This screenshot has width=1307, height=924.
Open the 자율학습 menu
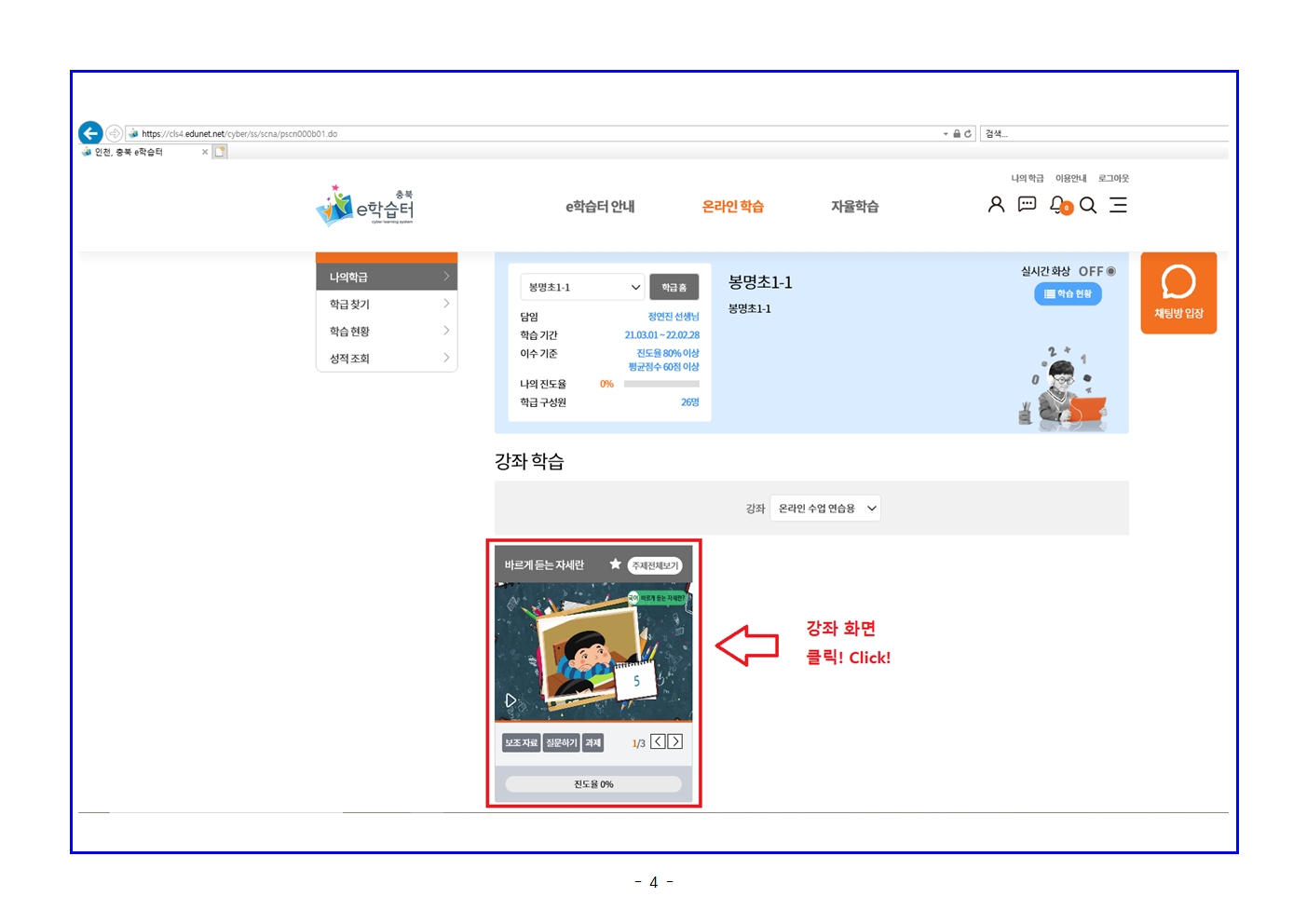pyautogui.click(x=855, y=207)
